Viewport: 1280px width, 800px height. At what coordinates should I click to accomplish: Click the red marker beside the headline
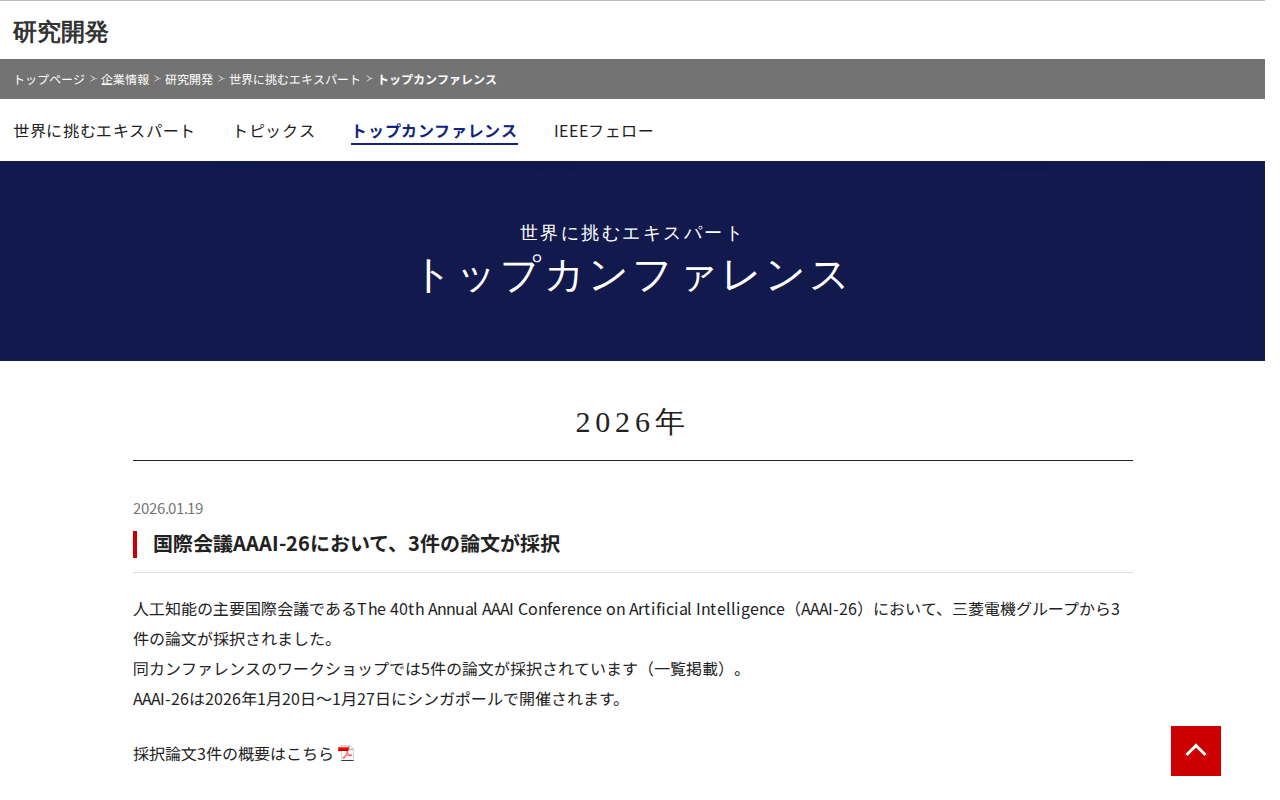(x=136, y=544)
